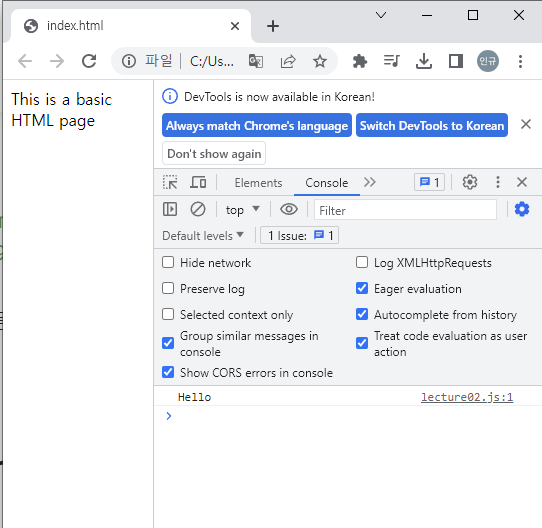Toggle the device toolbar
This screenshot has width=542, height=528.
pos(198,182)
